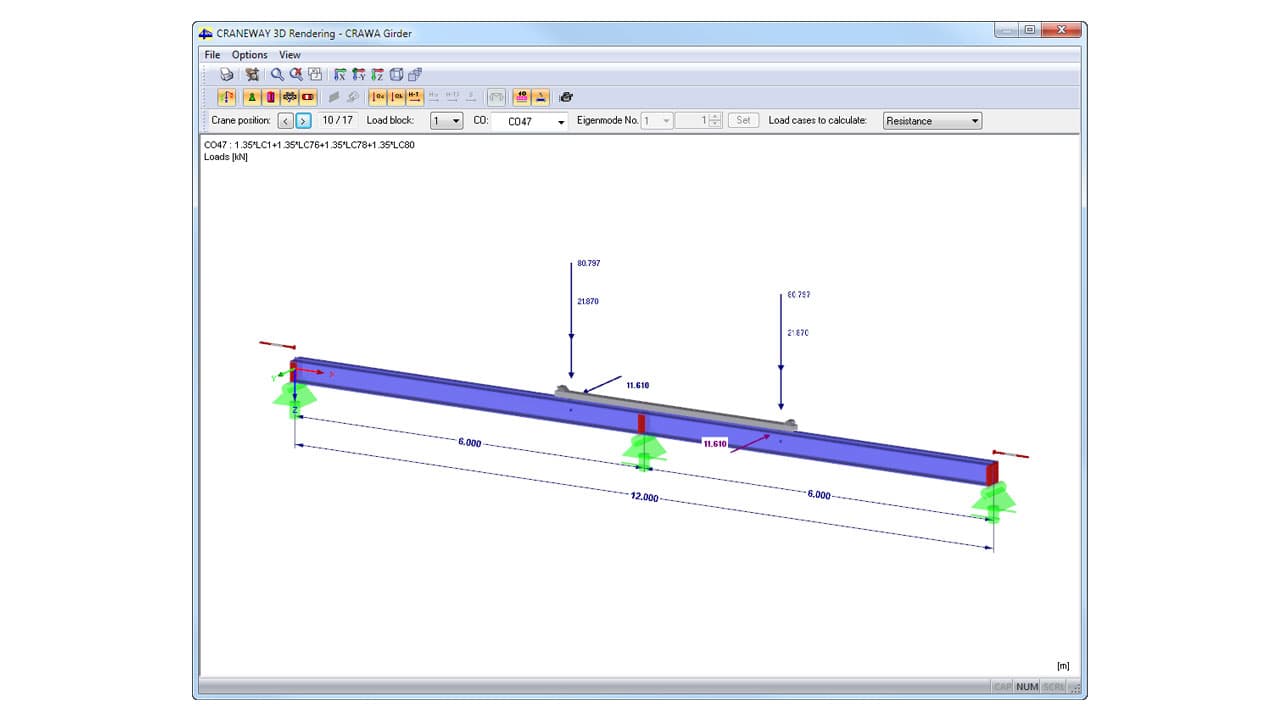Toggle the horizontal load H-T display
This screenshot has height=720, width=1280.
pyautogui.click(x=413, y=97)
